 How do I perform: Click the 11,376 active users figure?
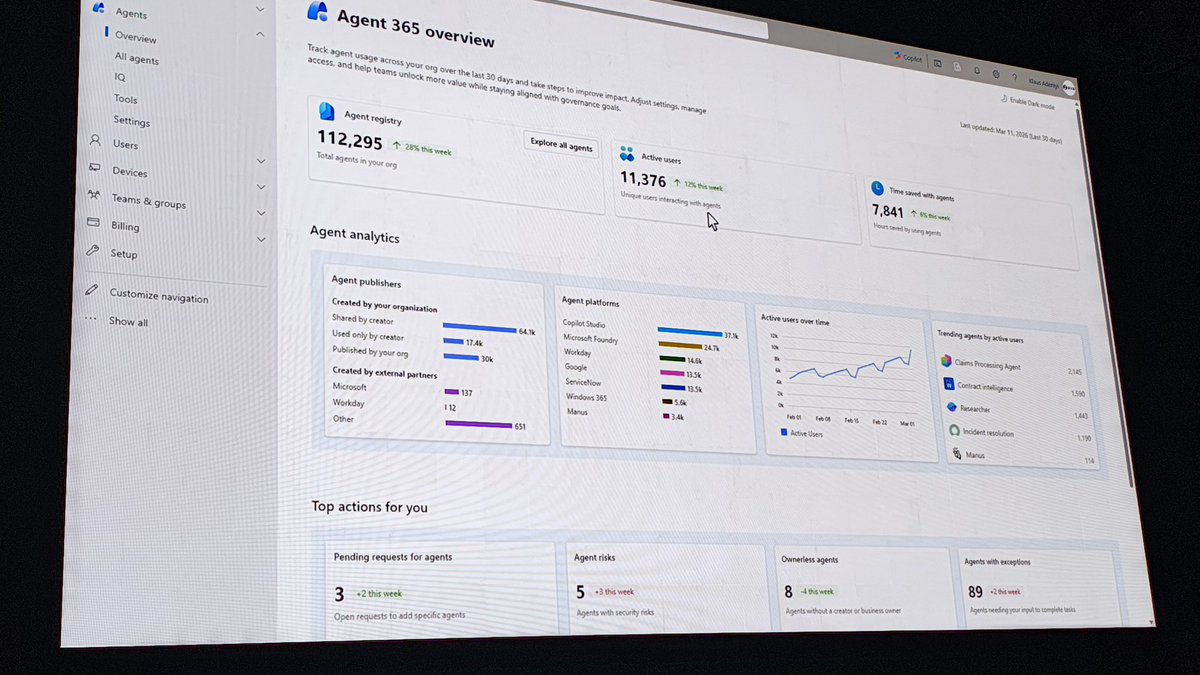click(x=642, y=180)
